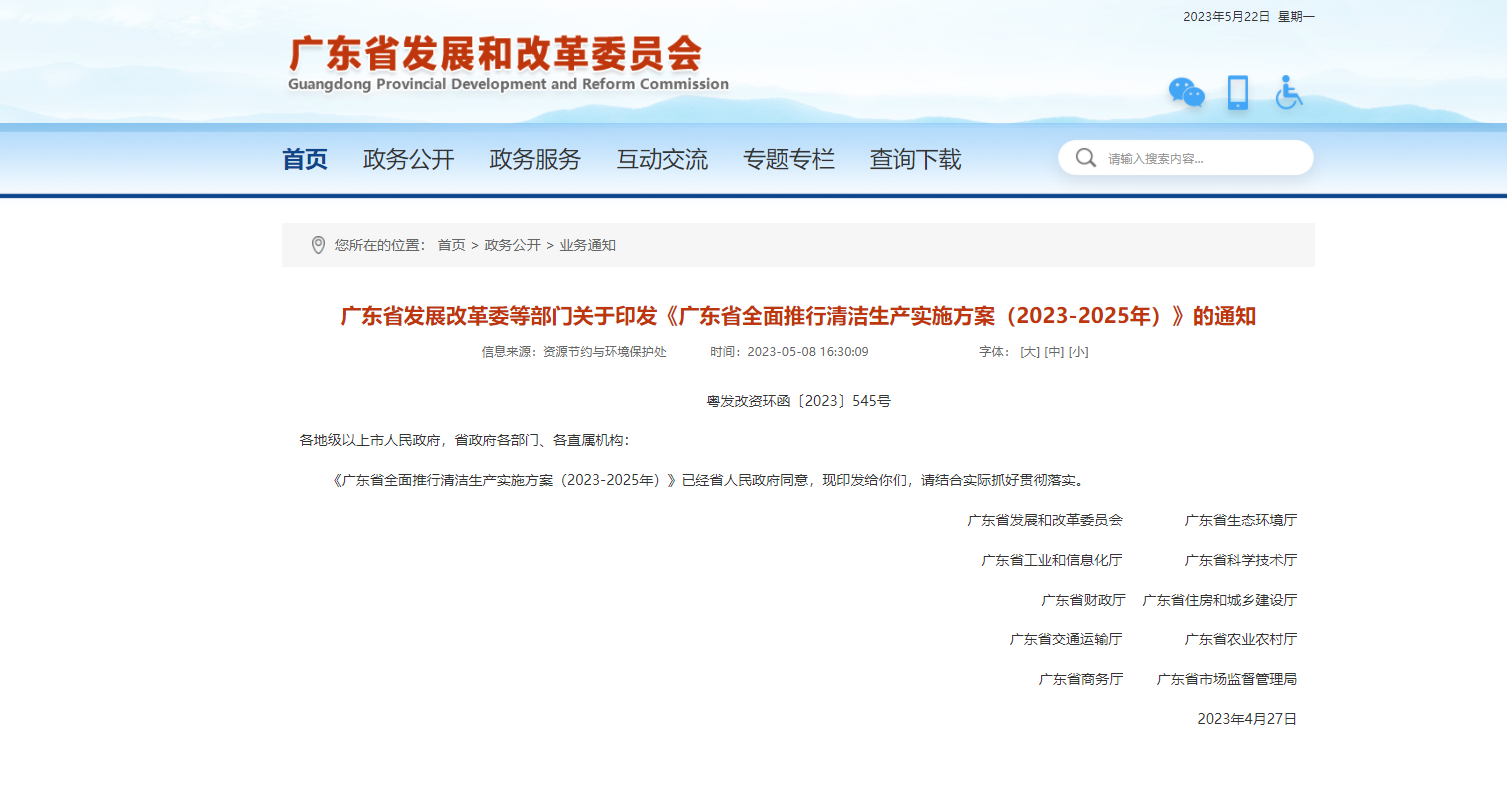Viewport: 1507px width, 797px height.
Task: Go to 首页 from the navigation bar
Action: [304, 158]
